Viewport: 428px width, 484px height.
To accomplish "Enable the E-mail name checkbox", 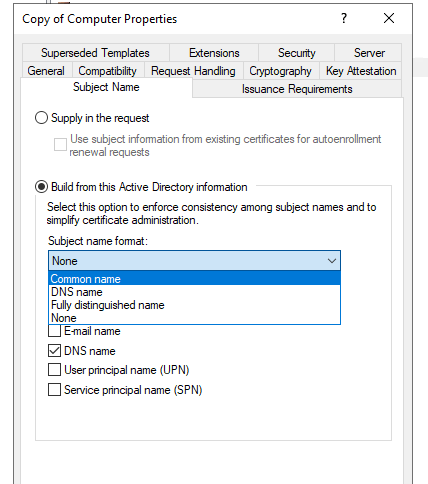I will [54, 331].
